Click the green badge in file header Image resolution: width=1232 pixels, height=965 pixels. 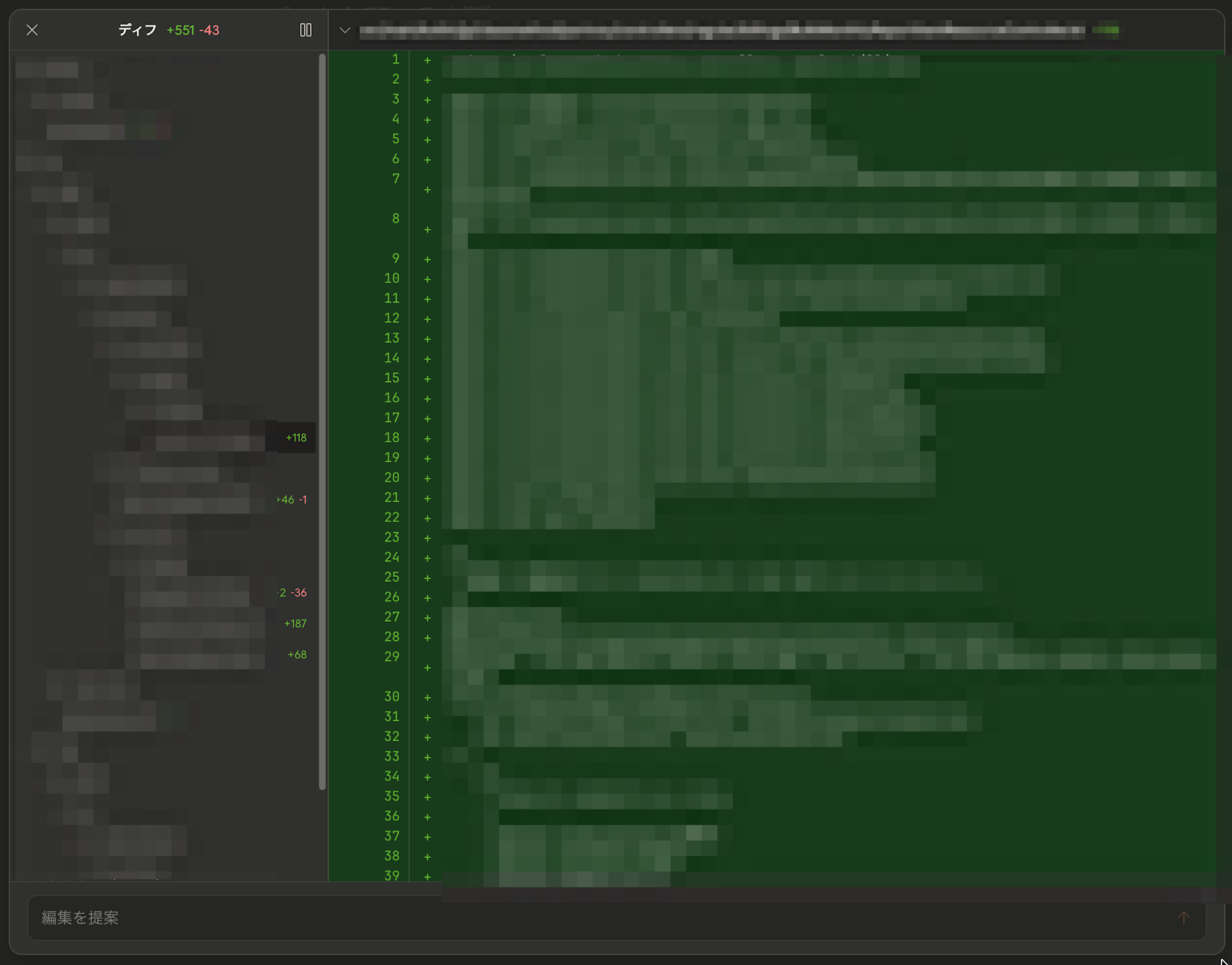click(1106, 30)
